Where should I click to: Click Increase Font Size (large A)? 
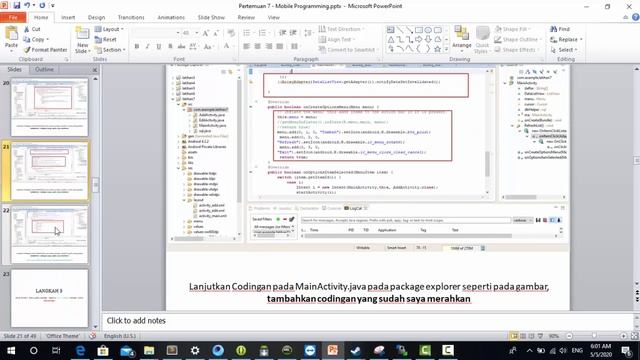(x=206, y=33)
